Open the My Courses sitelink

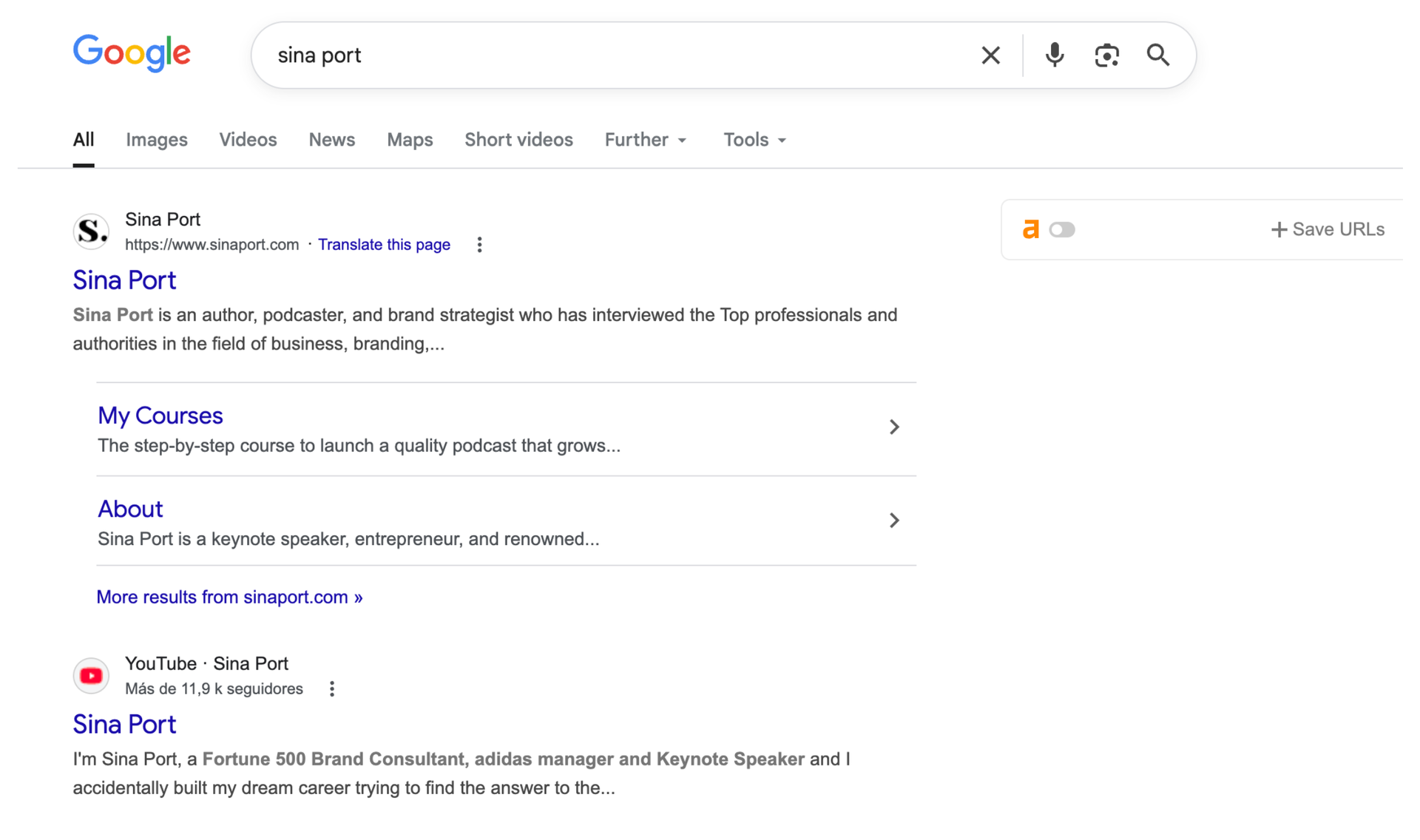click(x=160, y=416)
